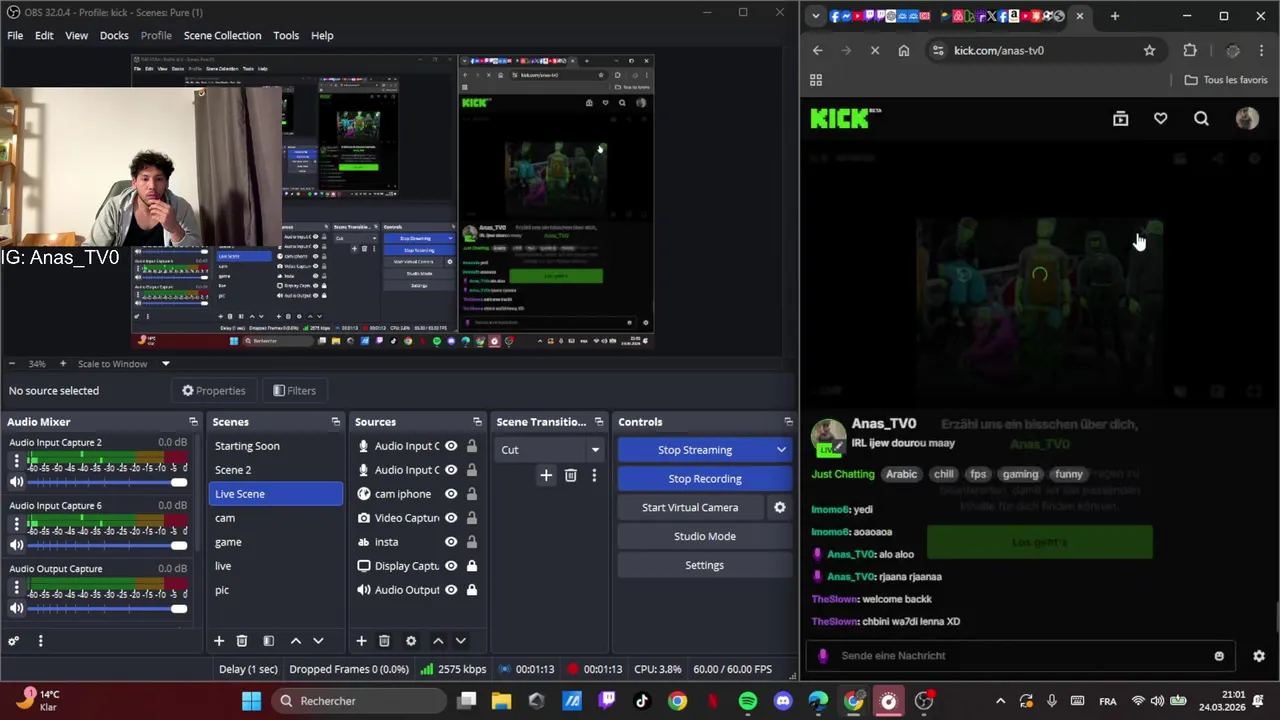This screenshot has height=720, width=1280.
Task: Open the Tools menu in OBS
Action: (286, 35)
